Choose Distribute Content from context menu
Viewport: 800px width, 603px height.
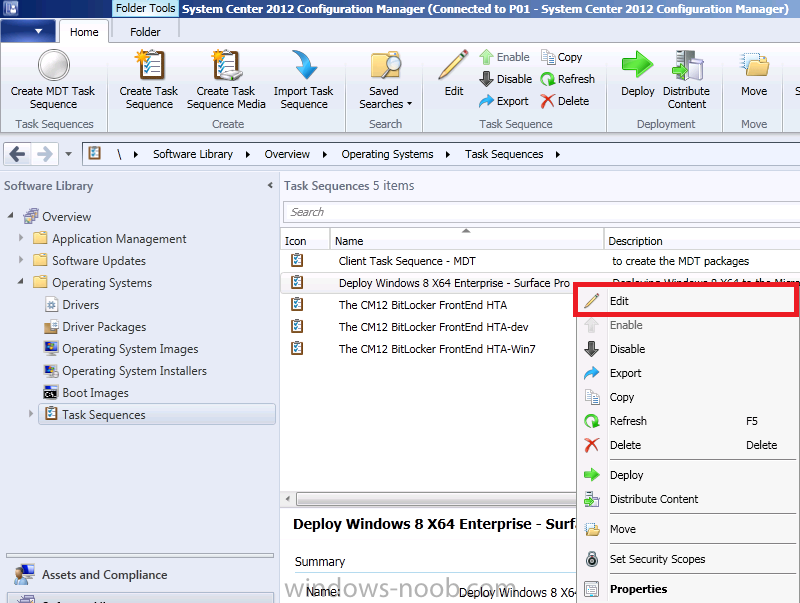coord(687,499)
